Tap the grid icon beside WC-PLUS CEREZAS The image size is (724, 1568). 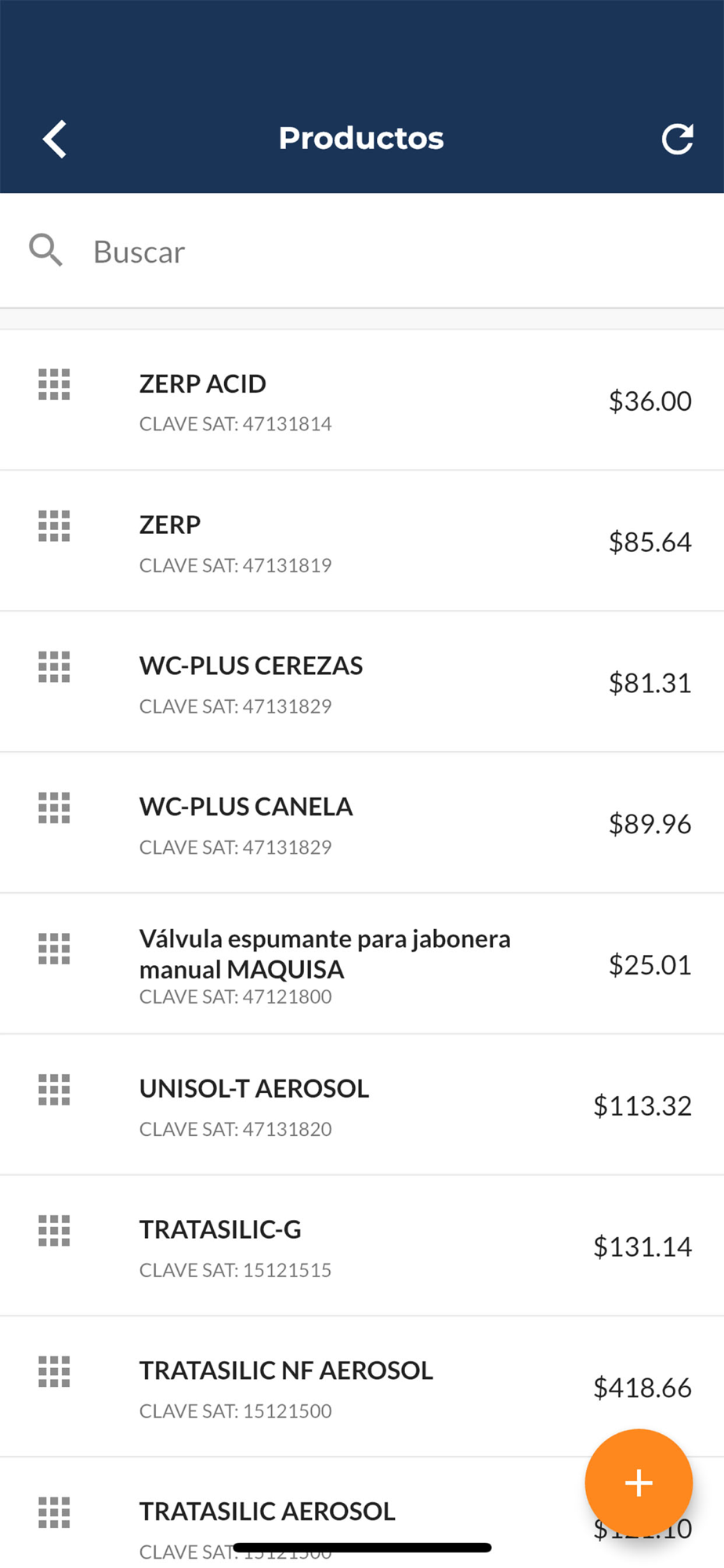coord(54,666)
